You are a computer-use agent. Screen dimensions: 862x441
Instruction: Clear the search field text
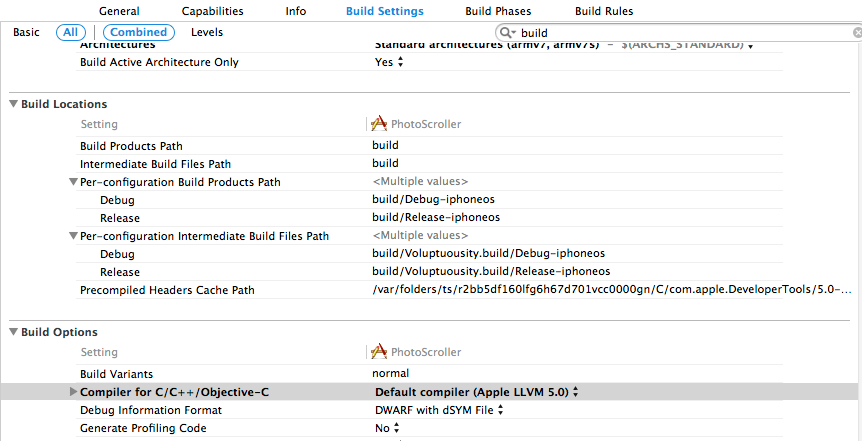point(857,33)
